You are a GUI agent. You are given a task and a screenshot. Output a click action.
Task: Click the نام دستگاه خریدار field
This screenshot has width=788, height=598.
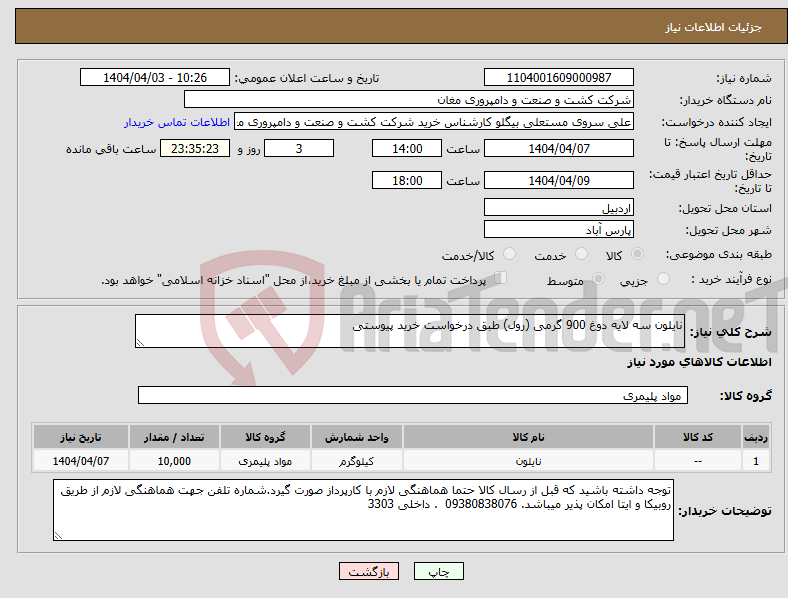(409, 99)
